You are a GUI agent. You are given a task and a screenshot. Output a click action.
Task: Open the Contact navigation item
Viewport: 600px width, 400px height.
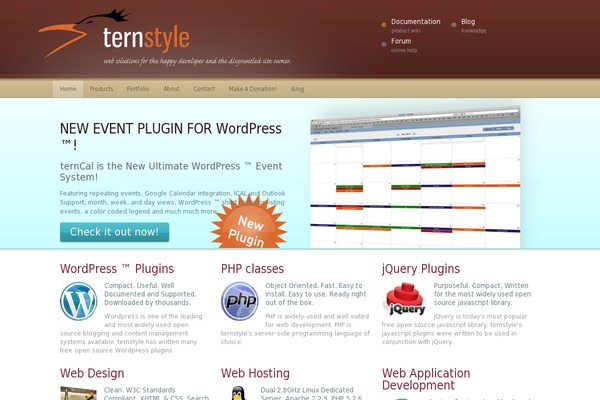(x=204, y=89)
